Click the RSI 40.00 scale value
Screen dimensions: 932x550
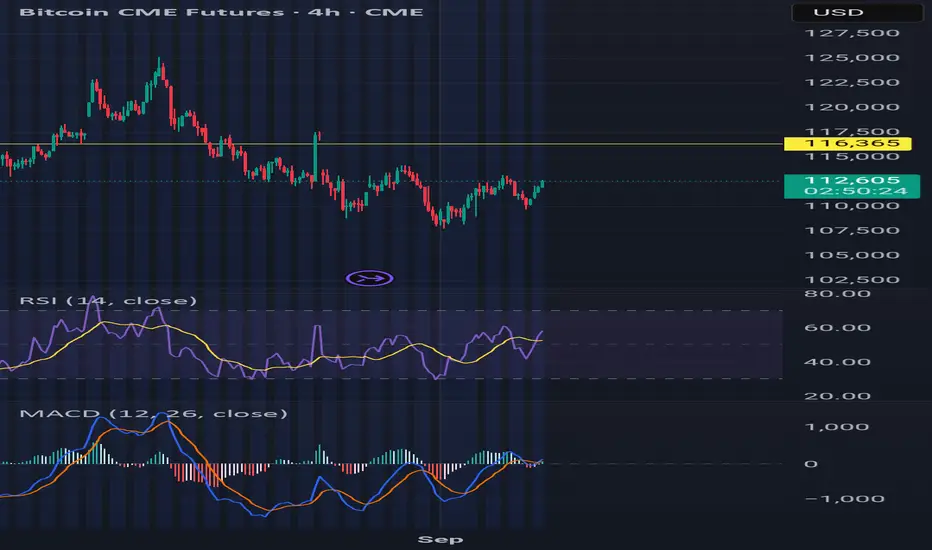[x=837, y=362]
